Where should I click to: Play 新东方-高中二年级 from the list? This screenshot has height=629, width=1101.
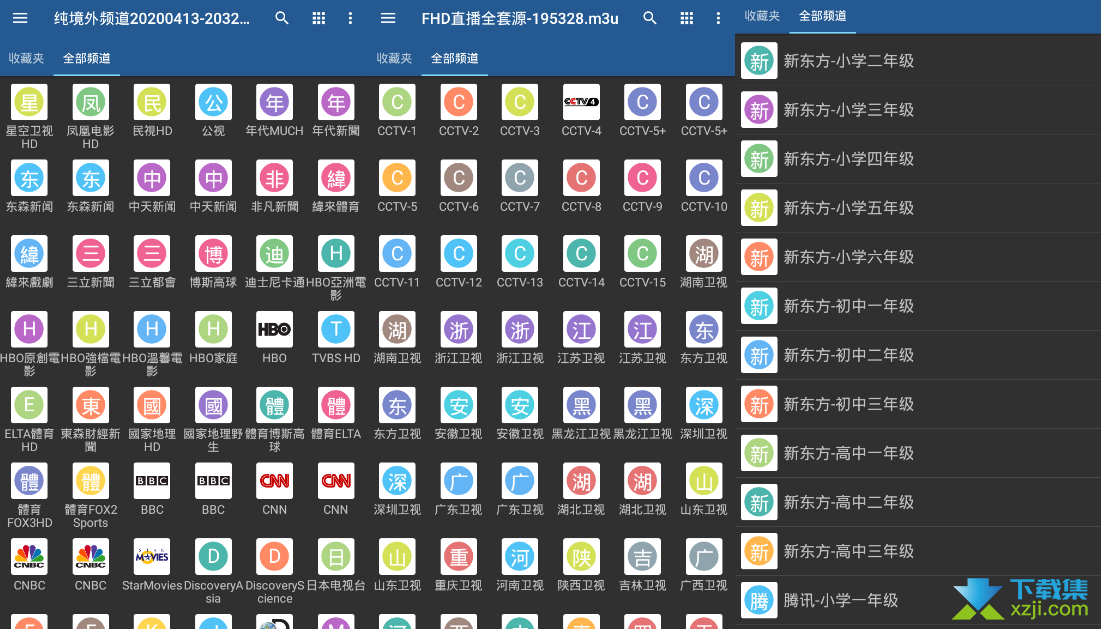(x=918, y=503)
